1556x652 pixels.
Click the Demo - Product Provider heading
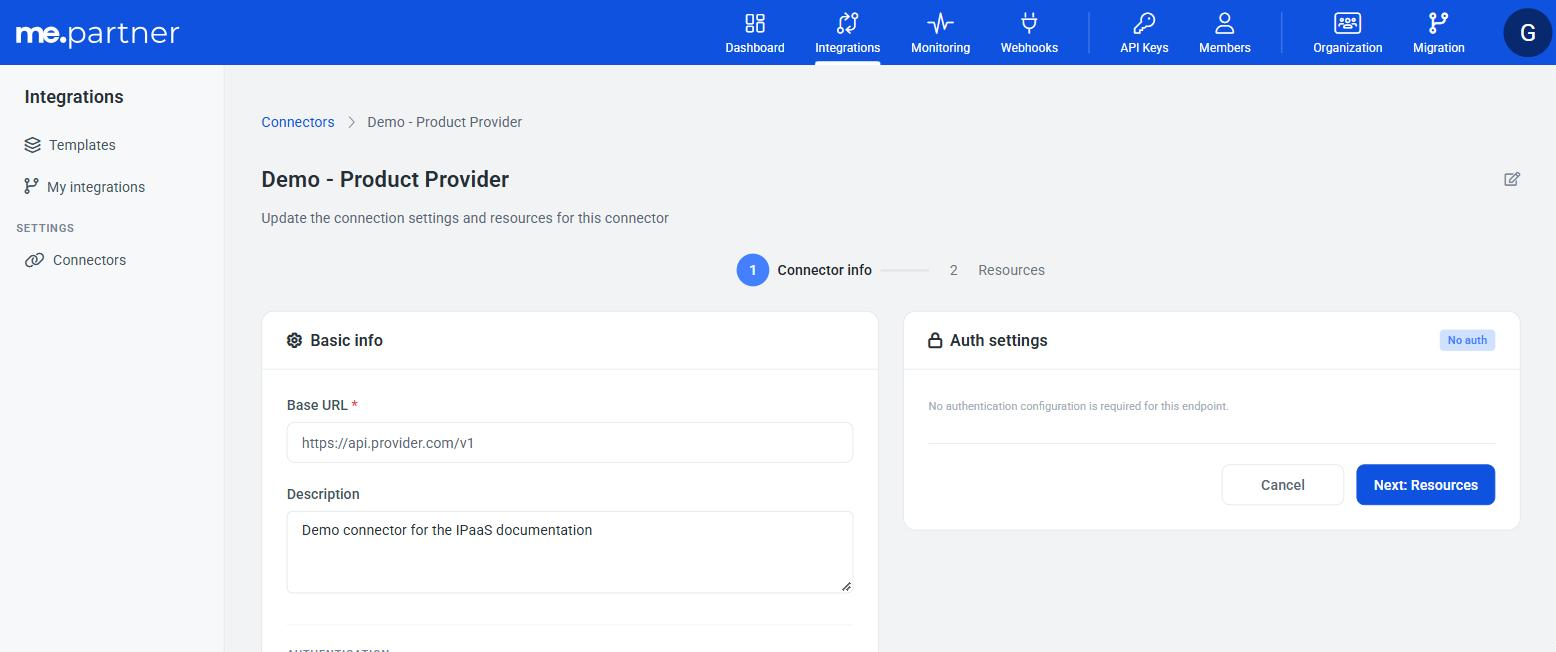coord(385,179)
